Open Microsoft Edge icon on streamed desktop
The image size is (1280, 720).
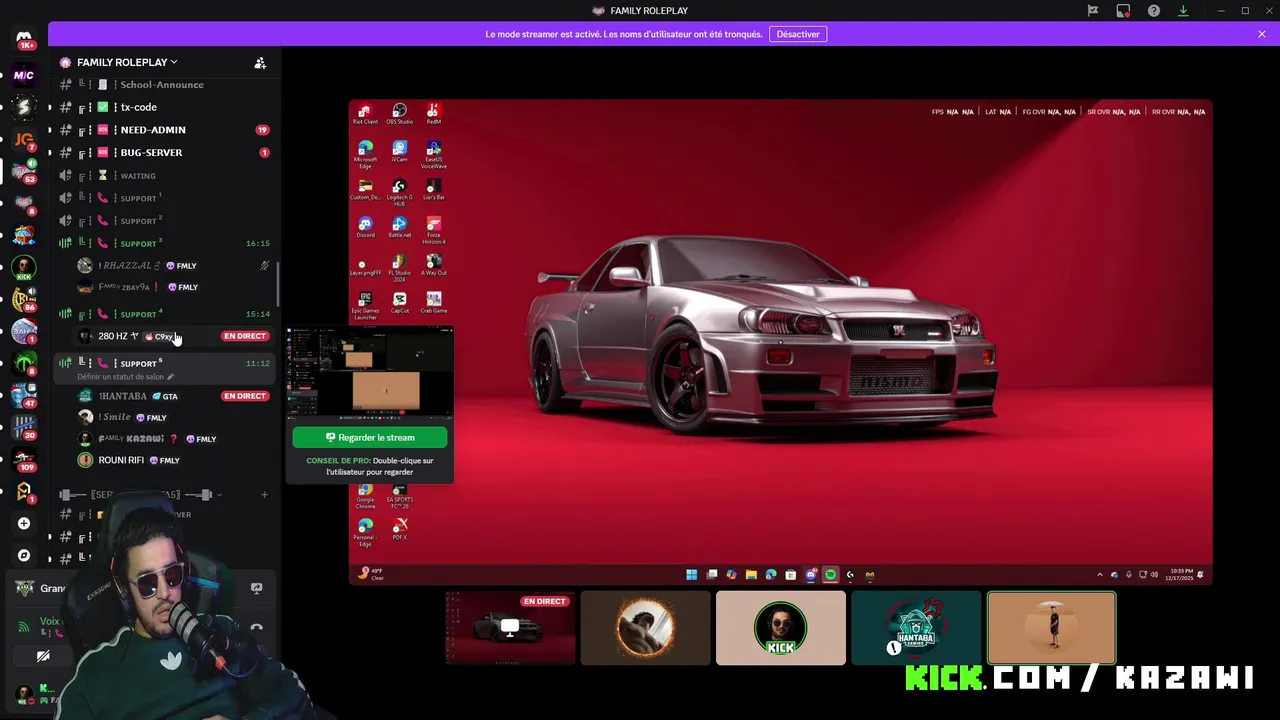click(x=365, y=153)
